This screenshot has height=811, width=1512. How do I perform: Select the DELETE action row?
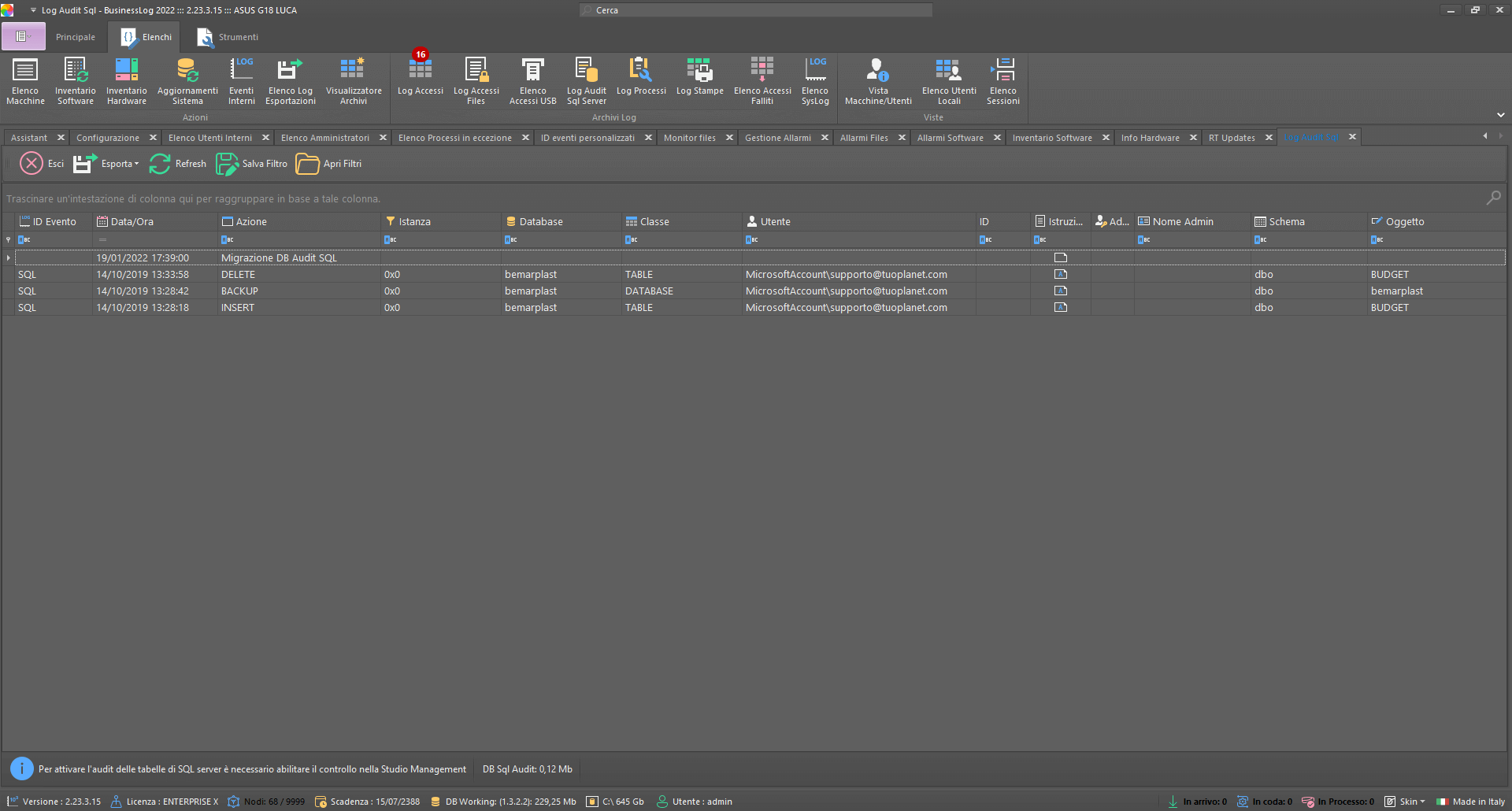coord(754,275)
